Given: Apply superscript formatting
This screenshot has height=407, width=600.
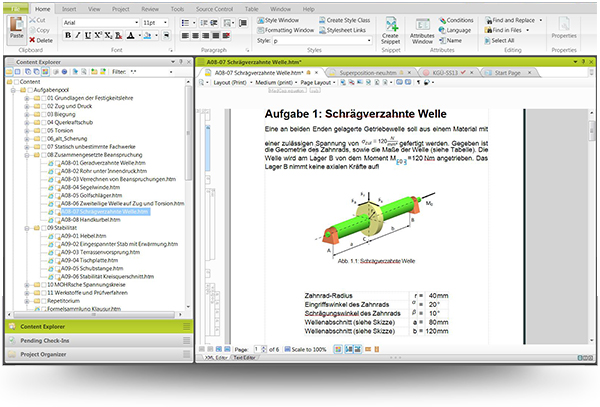Looking at the screenshot, I should coord(98,36).
